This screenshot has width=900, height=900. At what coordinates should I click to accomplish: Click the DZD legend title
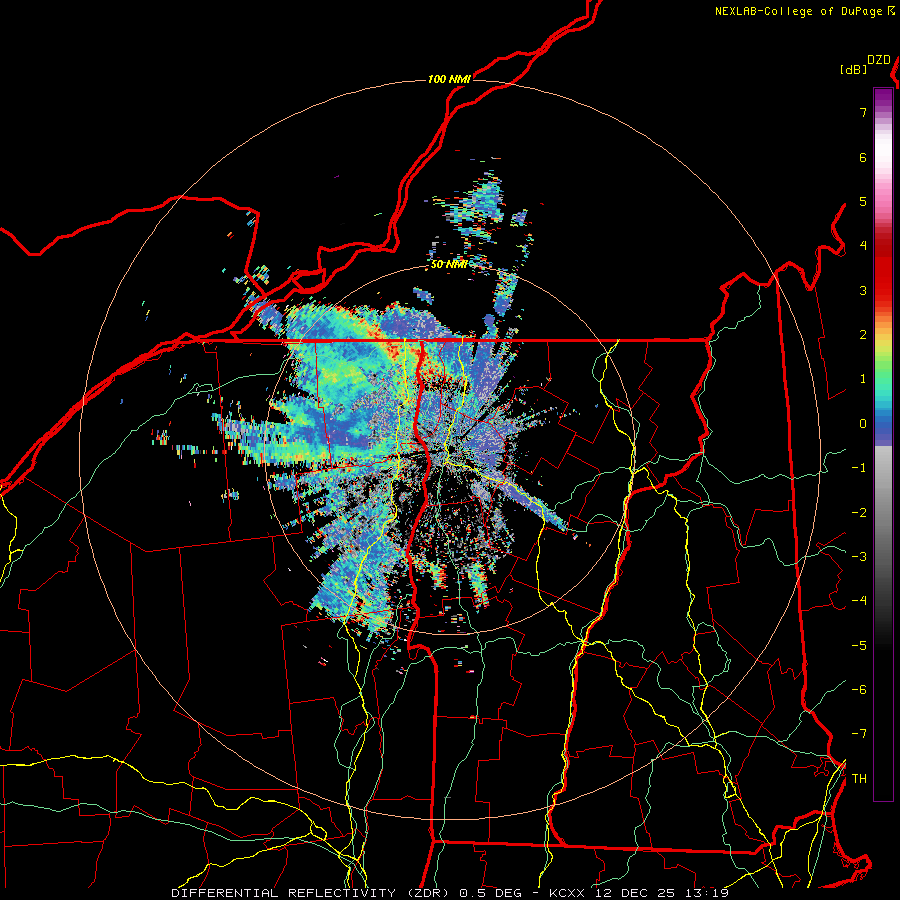pyautogui.click(x=879, y=60)
